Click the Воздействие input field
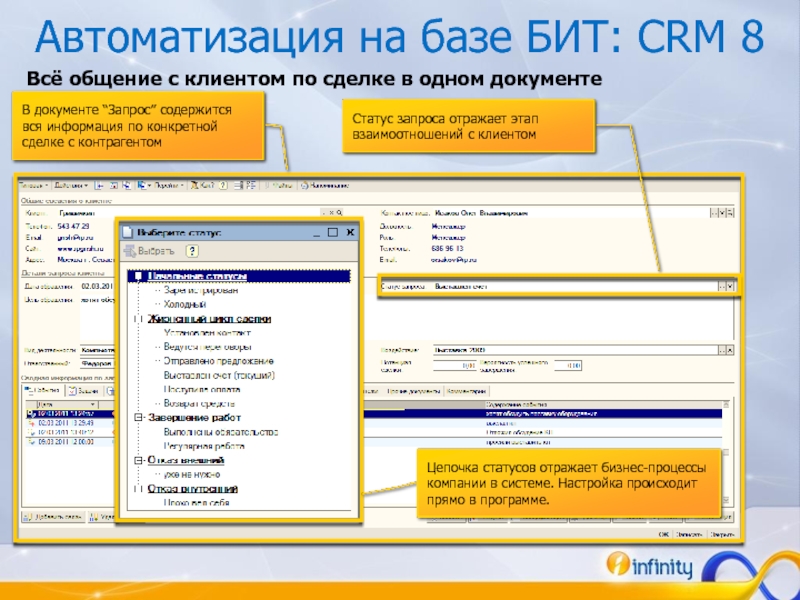This screenshot has height=600, width=800. tap(576, 350)
